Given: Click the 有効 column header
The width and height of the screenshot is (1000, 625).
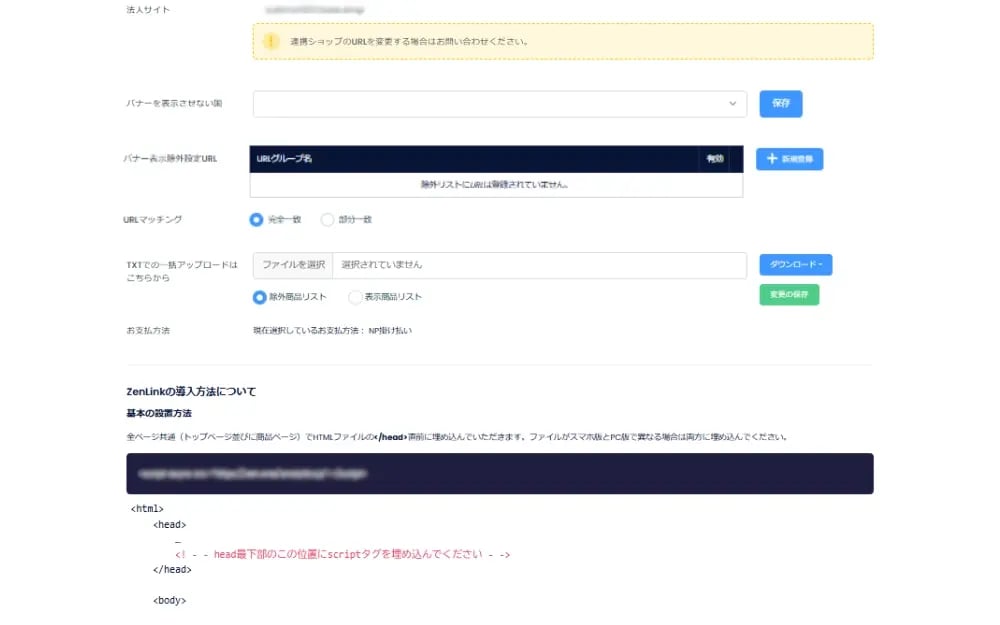Looking at the screenshot, I should coord(714,159).
